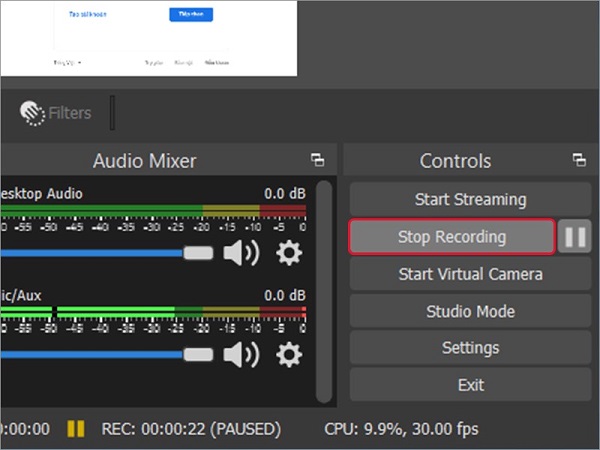Pop out the Audio Mixer dock
The image size is (600, 450).
click(318, 160)
